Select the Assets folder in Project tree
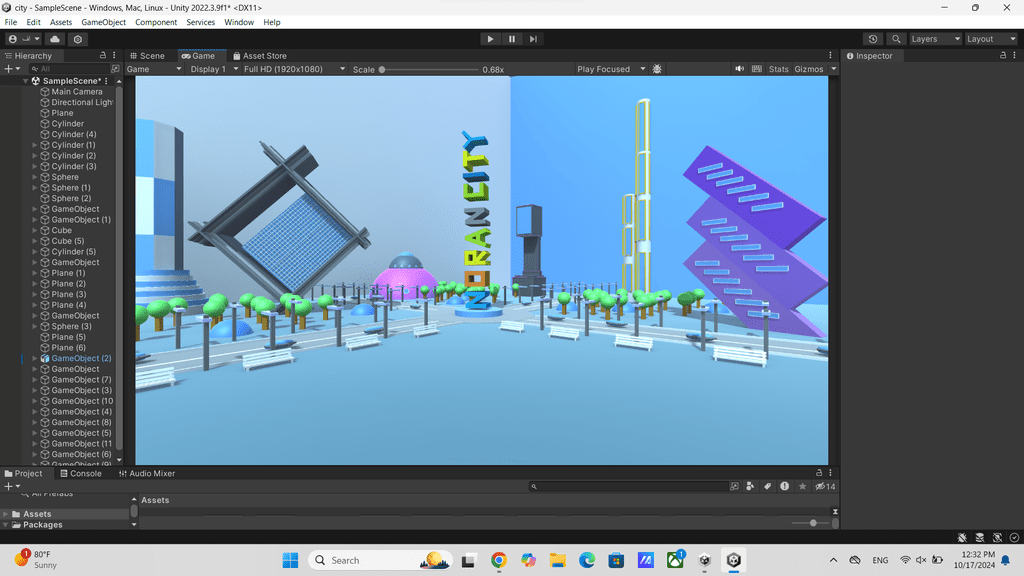Screen dimensions: 1024x576 click(37, 514)
